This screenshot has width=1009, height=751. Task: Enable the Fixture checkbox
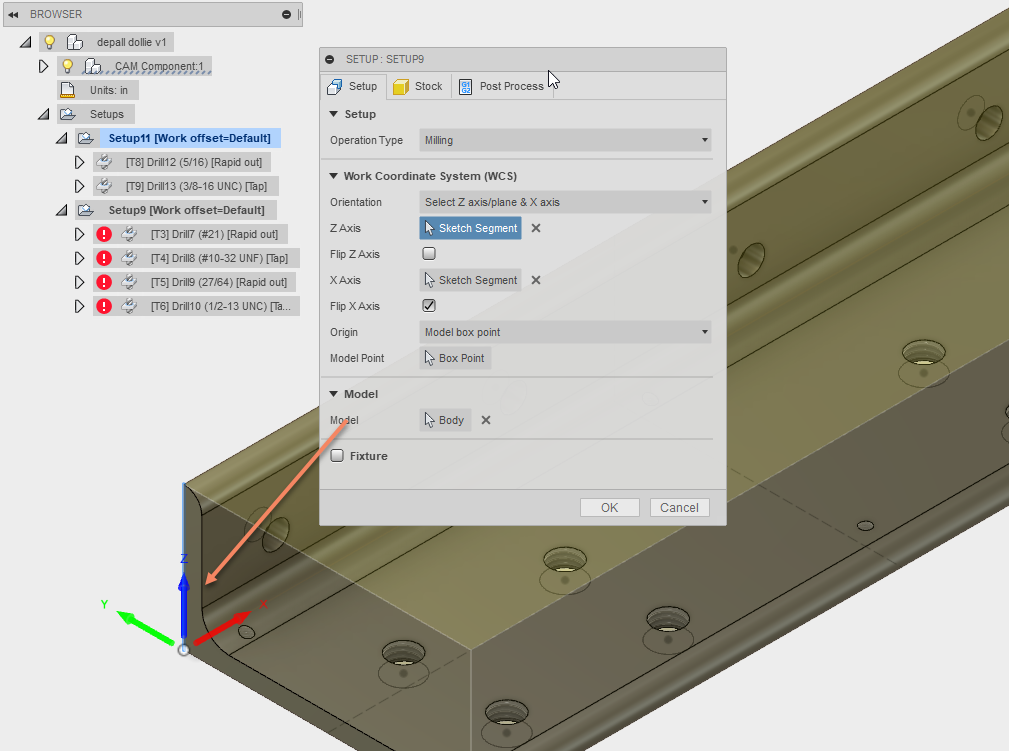(x=337, y=455)
